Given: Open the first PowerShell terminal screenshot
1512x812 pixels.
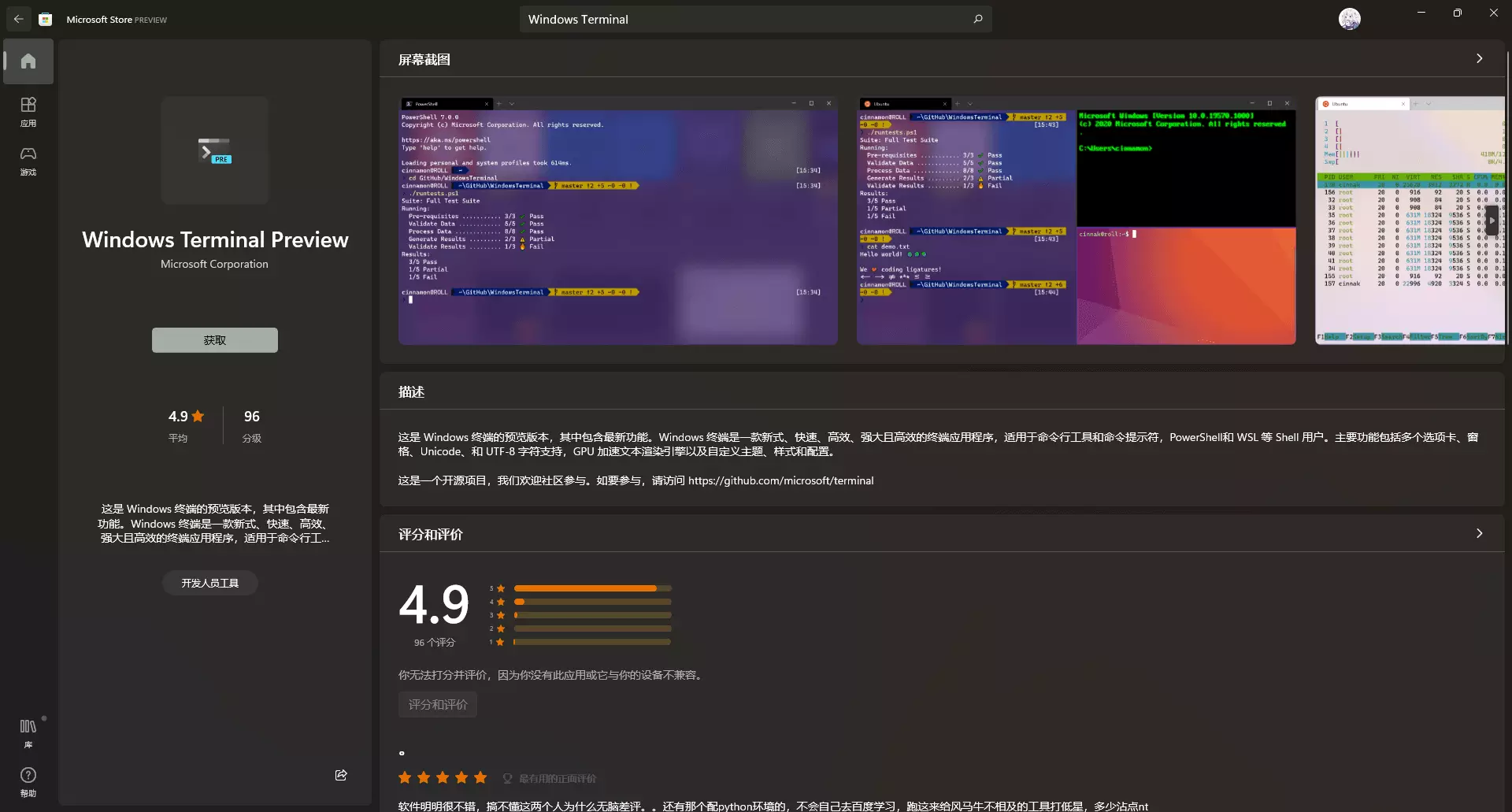Looking at the screenshot, I should point(617,221).
